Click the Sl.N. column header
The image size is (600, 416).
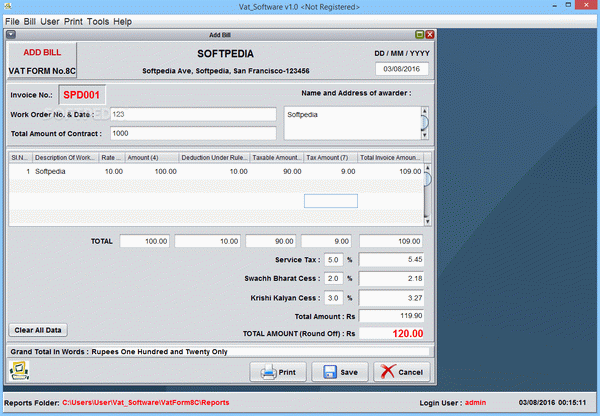point(21,157)
